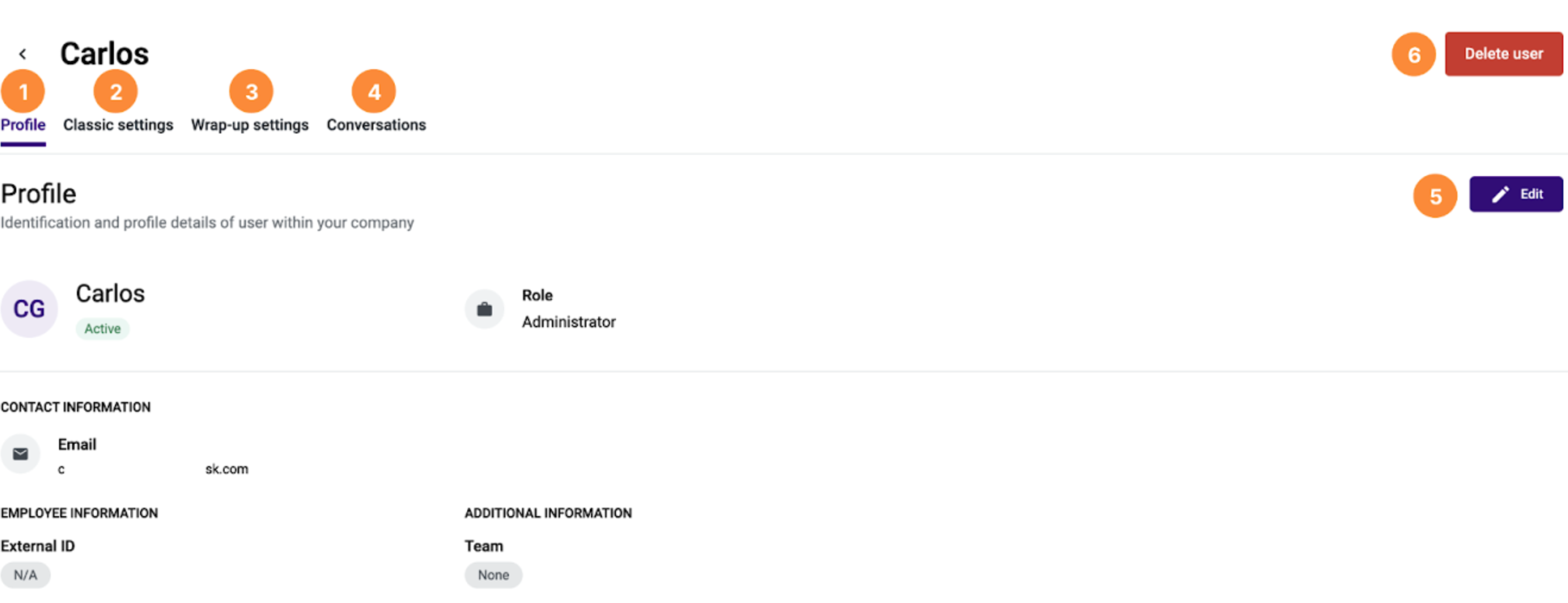The height and width of the screenshot is (603, 1568).
Task: Click the CG avatar circle
Action: [29, 309]
